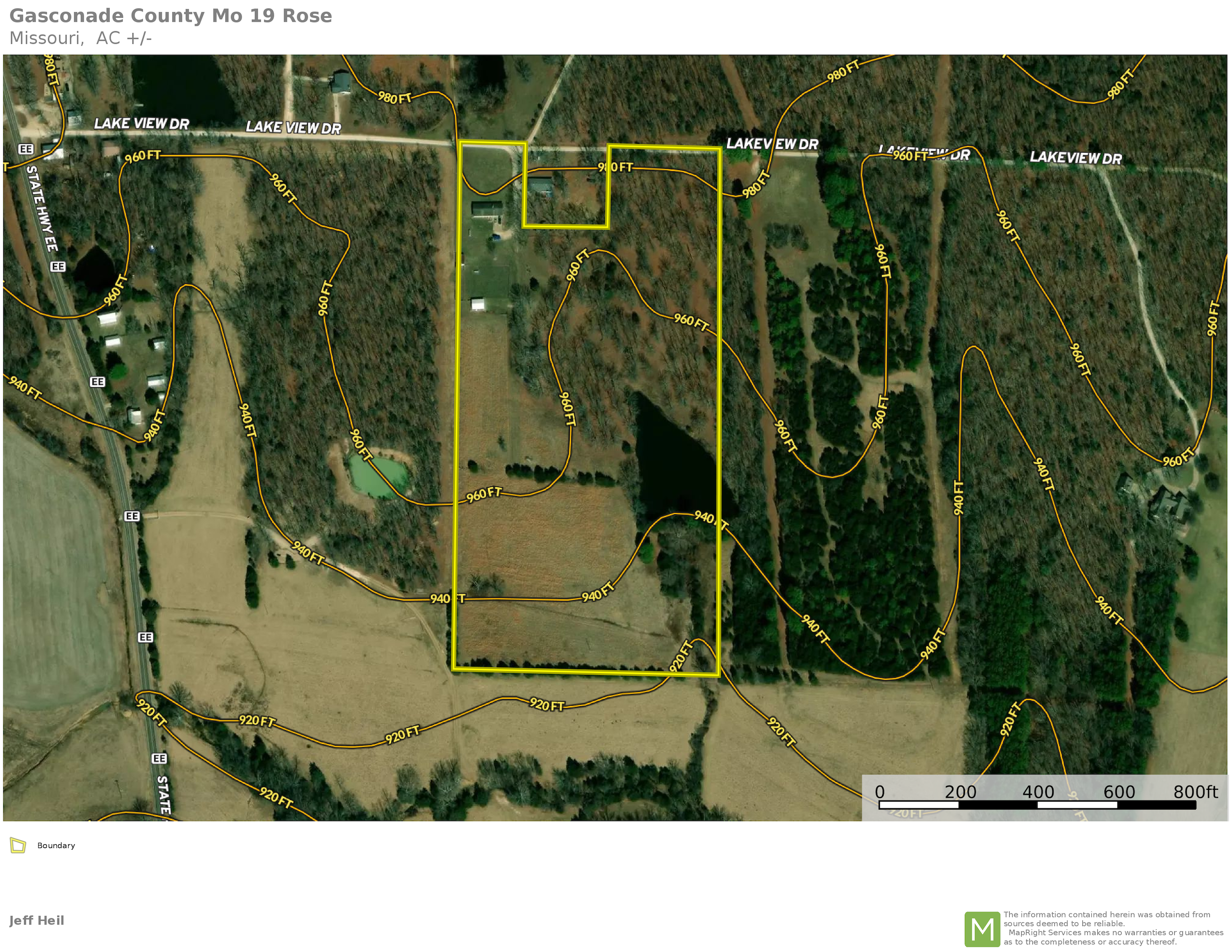The width and height of the screenshot is (1232, 952).
Task: Click the Missouri, AC +/- subtitle
Action: coord(81,38)
